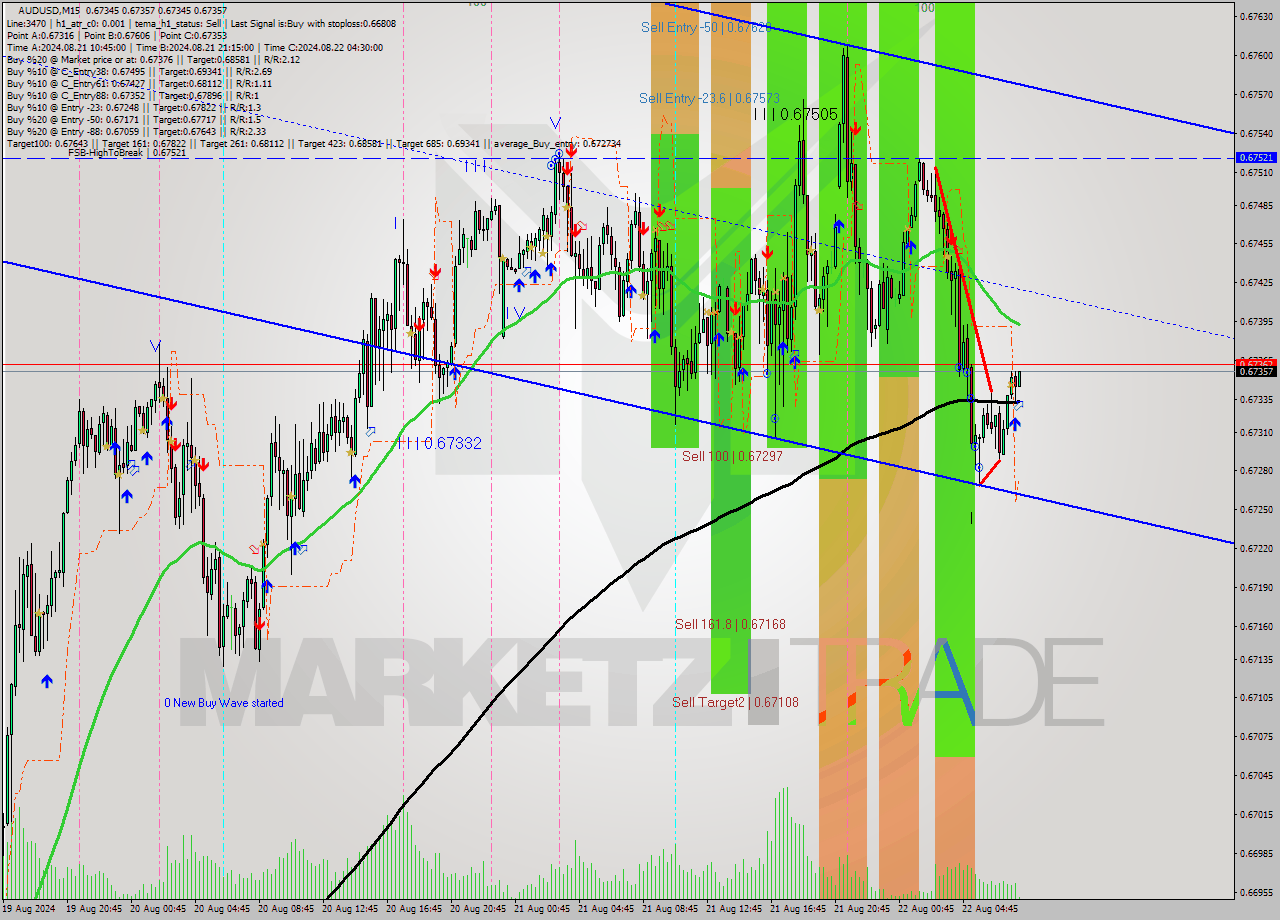
Task: Click the '20 Aug 04:45' time label
Action: [223, 910]
